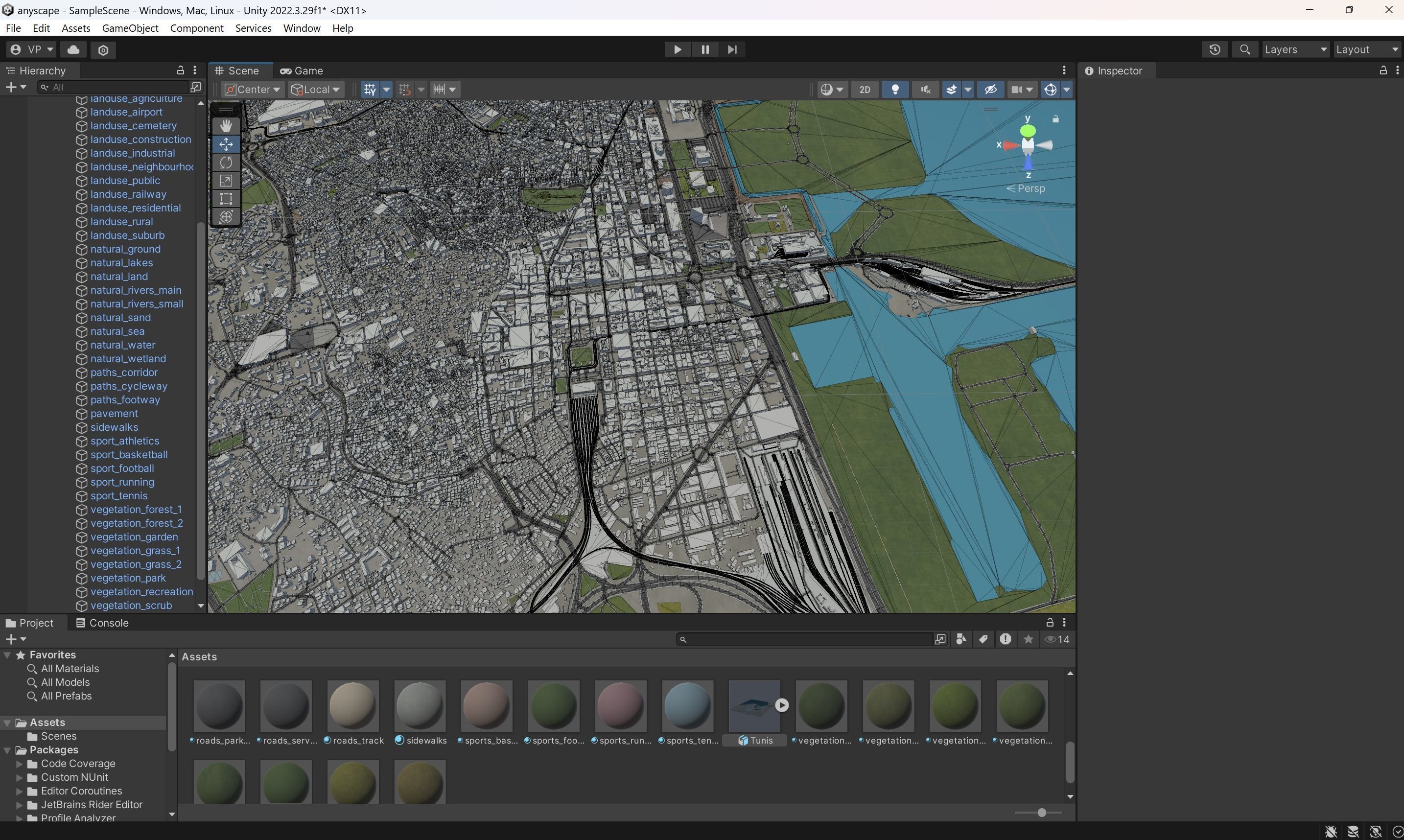
Task: Lock the Hierarchy panel
Action: click(181, 70)
